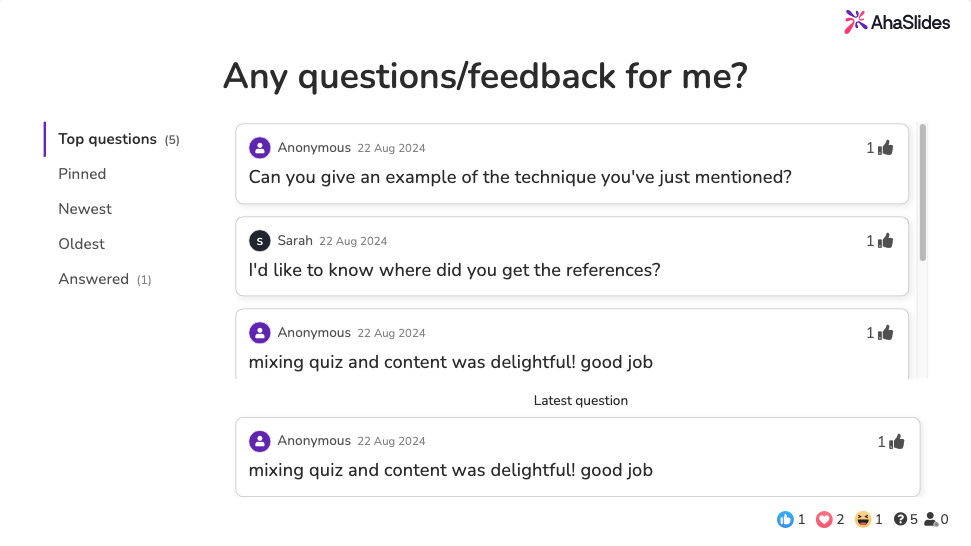Click the slide title heading
971x546 pixels.
(485, 76)
